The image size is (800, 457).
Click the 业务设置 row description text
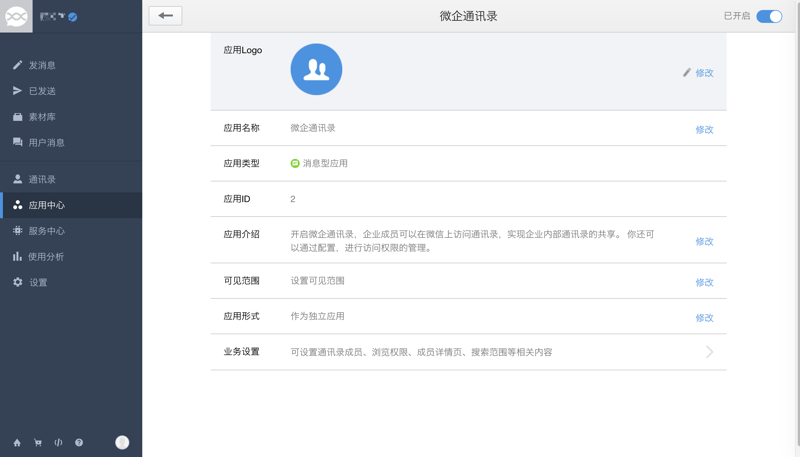tap(421, 352)
